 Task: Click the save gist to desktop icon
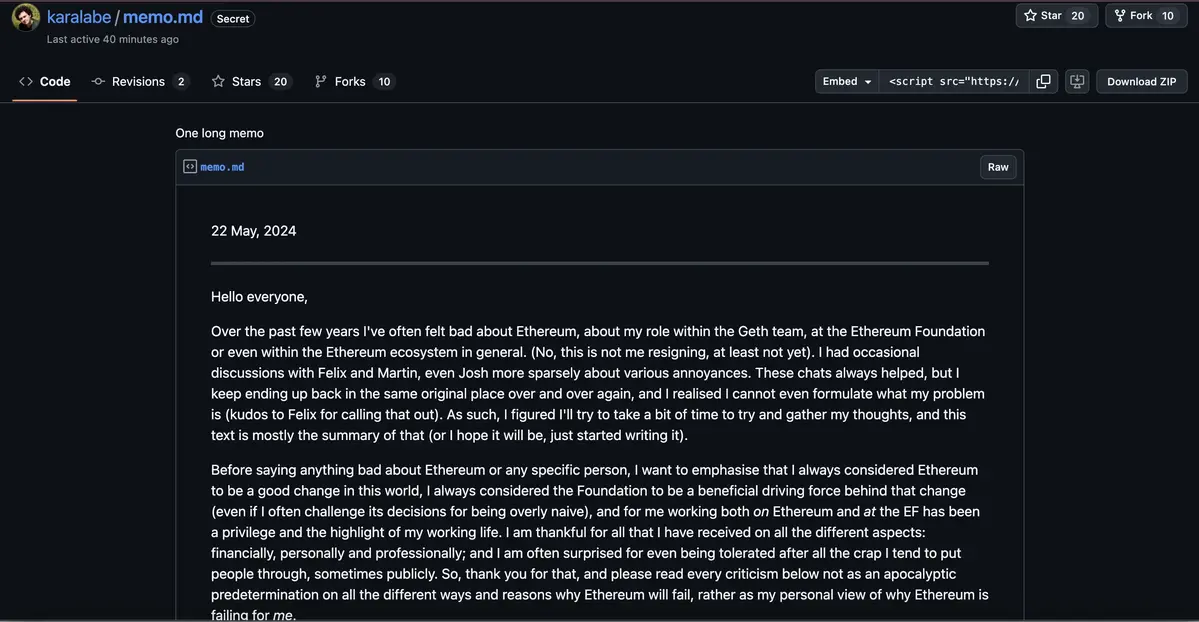1077,82
